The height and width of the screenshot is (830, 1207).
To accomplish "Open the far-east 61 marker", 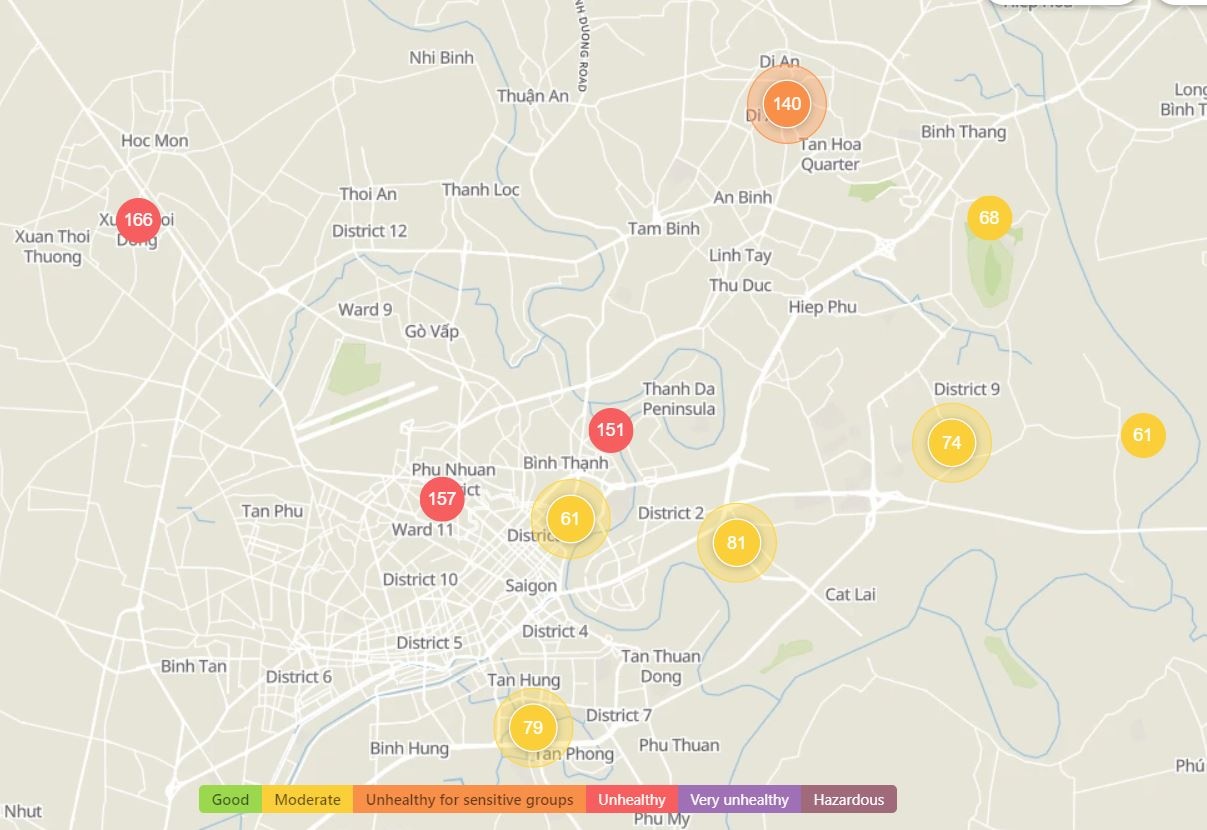I will (x=1142, y=435).
